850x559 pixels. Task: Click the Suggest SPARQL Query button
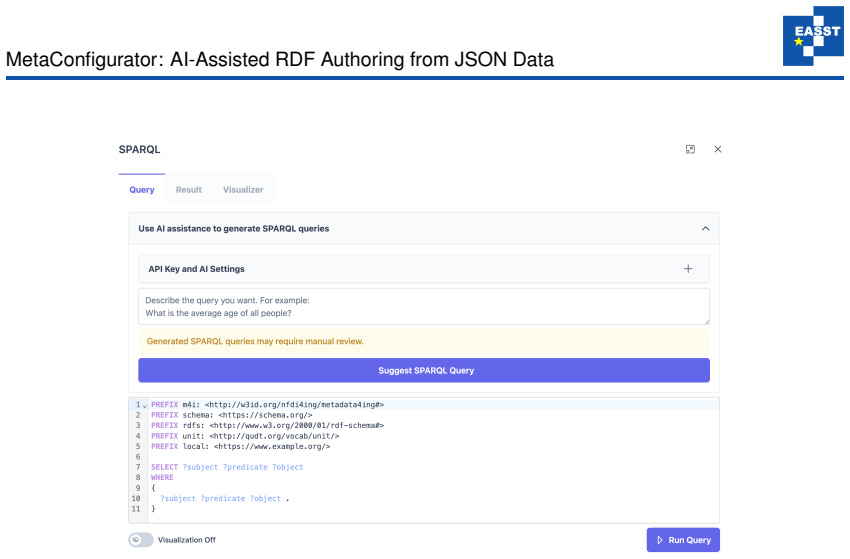pyautogui.click(x=424, y=370)
